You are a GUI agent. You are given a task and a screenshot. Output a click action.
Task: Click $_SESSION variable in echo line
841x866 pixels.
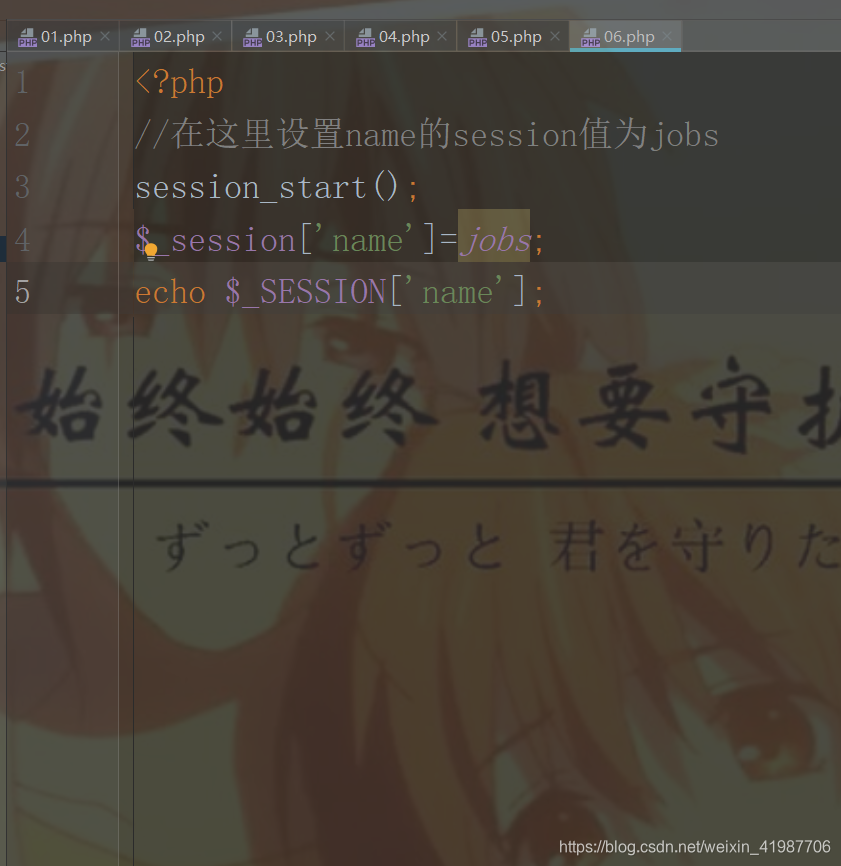tap(305, 292)
